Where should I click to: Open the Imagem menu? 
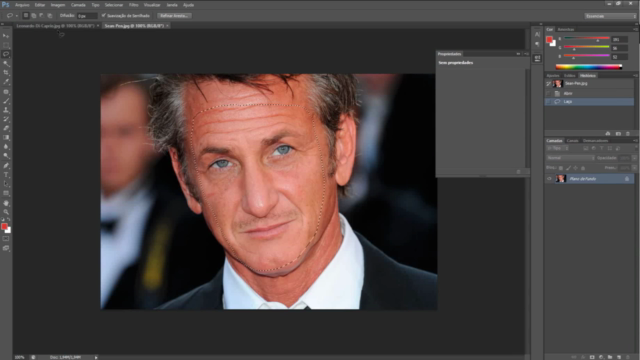coord(58,5)
